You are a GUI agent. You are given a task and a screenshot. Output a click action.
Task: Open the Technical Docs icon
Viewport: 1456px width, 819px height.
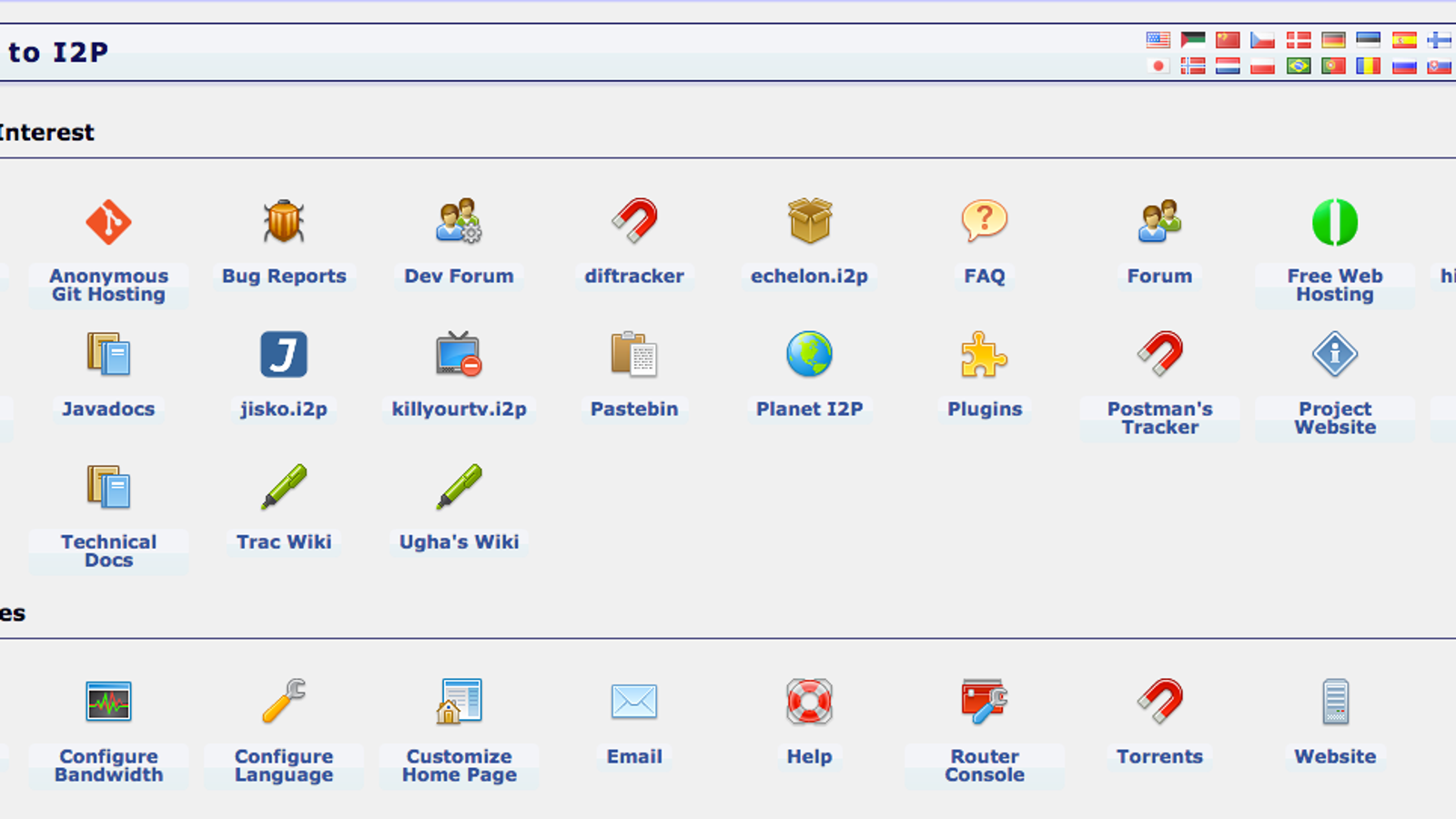pyautogui.click(x=108, y=487)
